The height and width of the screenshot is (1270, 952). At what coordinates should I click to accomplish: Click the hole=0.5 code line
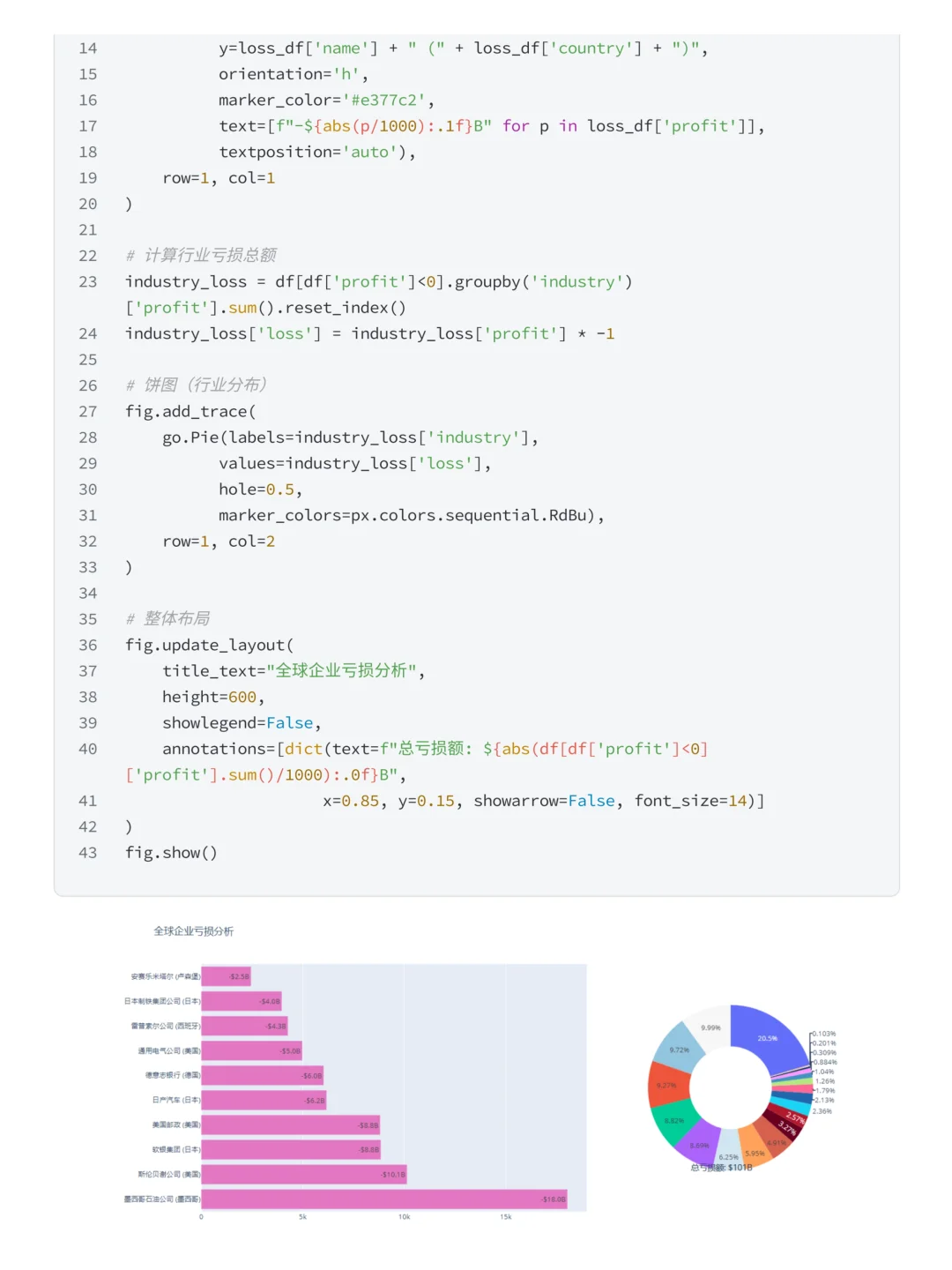261,489
